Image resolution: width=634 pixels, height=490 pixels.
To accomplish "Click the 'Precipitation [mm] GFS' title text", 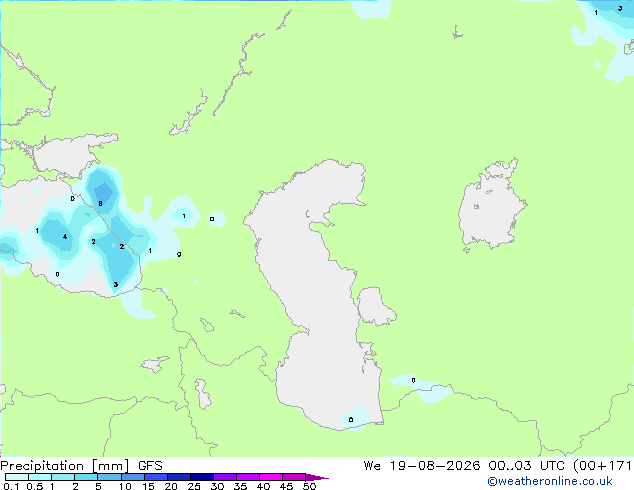I will click(x=81, y=466).
